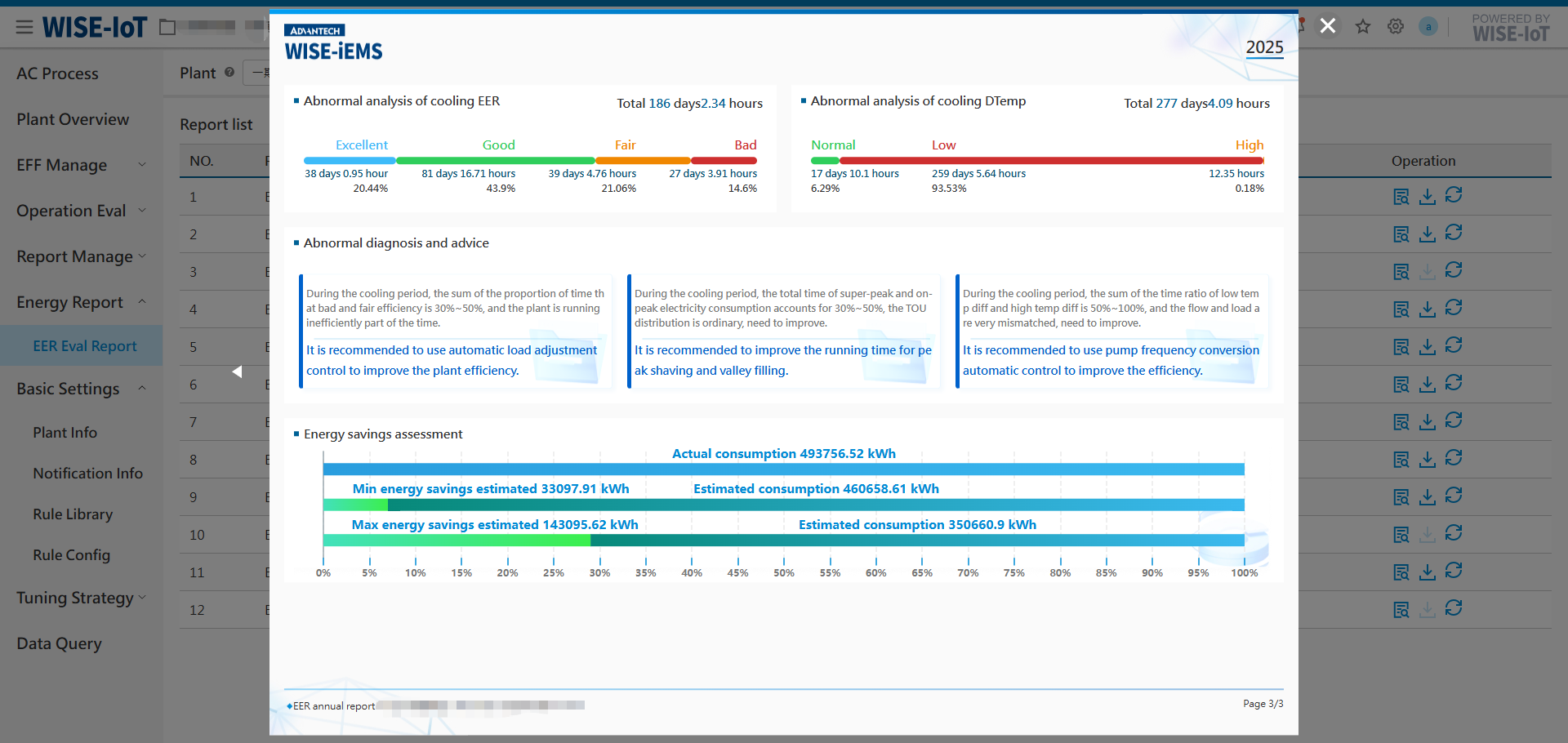Click the refresh icon in row 12
Viewport: 1568px width, 743px height.
[1454, 608]
